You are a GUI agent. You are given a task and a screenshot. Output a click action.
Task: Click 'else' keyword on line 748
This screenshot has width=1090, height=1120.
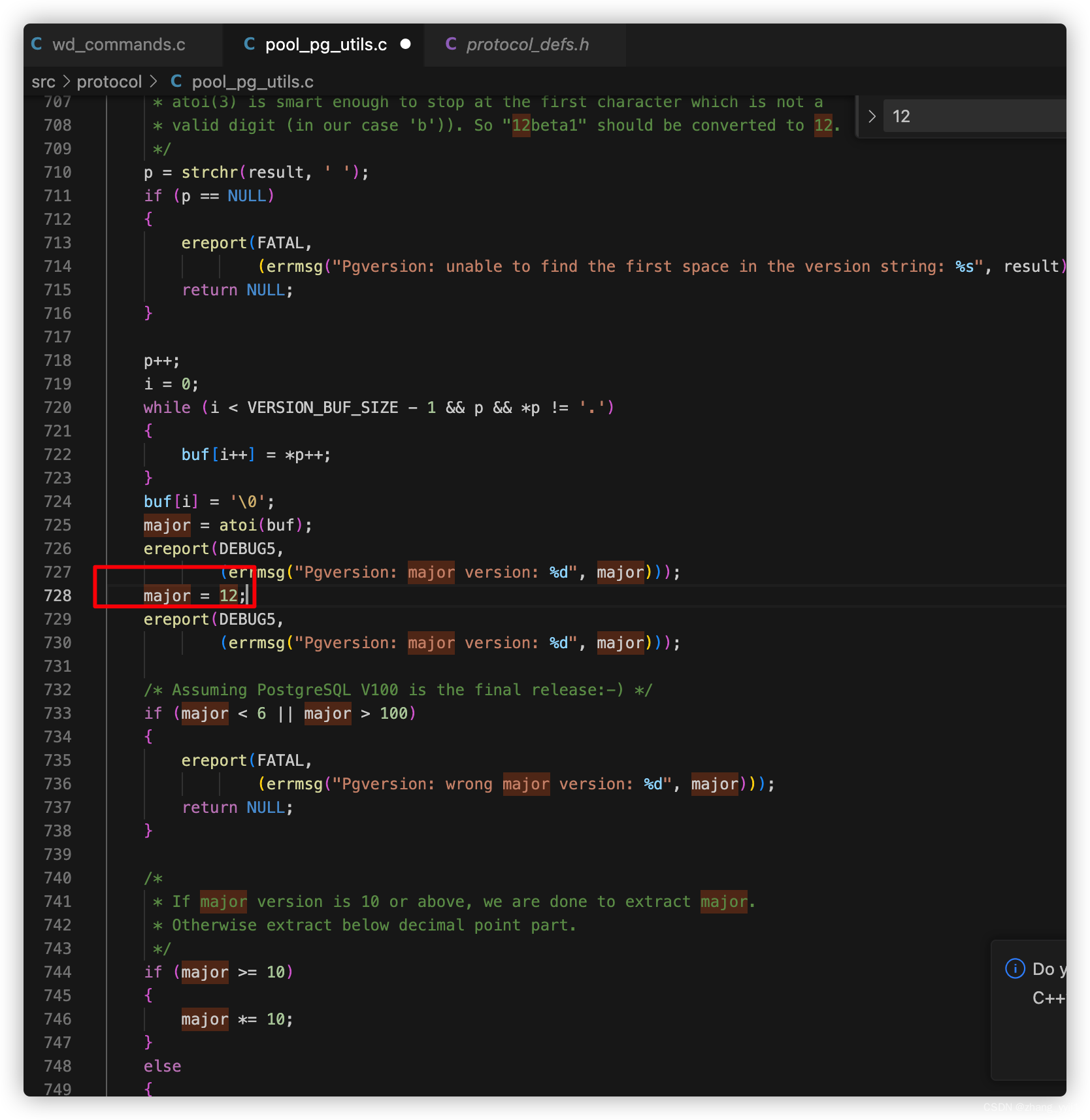coord(162,1066)
